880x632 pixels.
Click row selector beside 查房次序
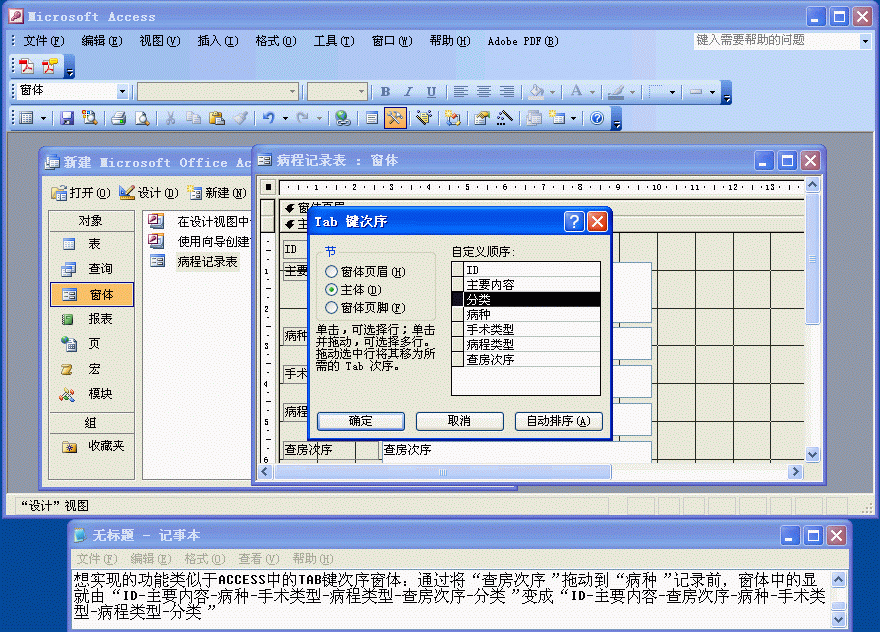pyautogui.click(x=458, y=359)
